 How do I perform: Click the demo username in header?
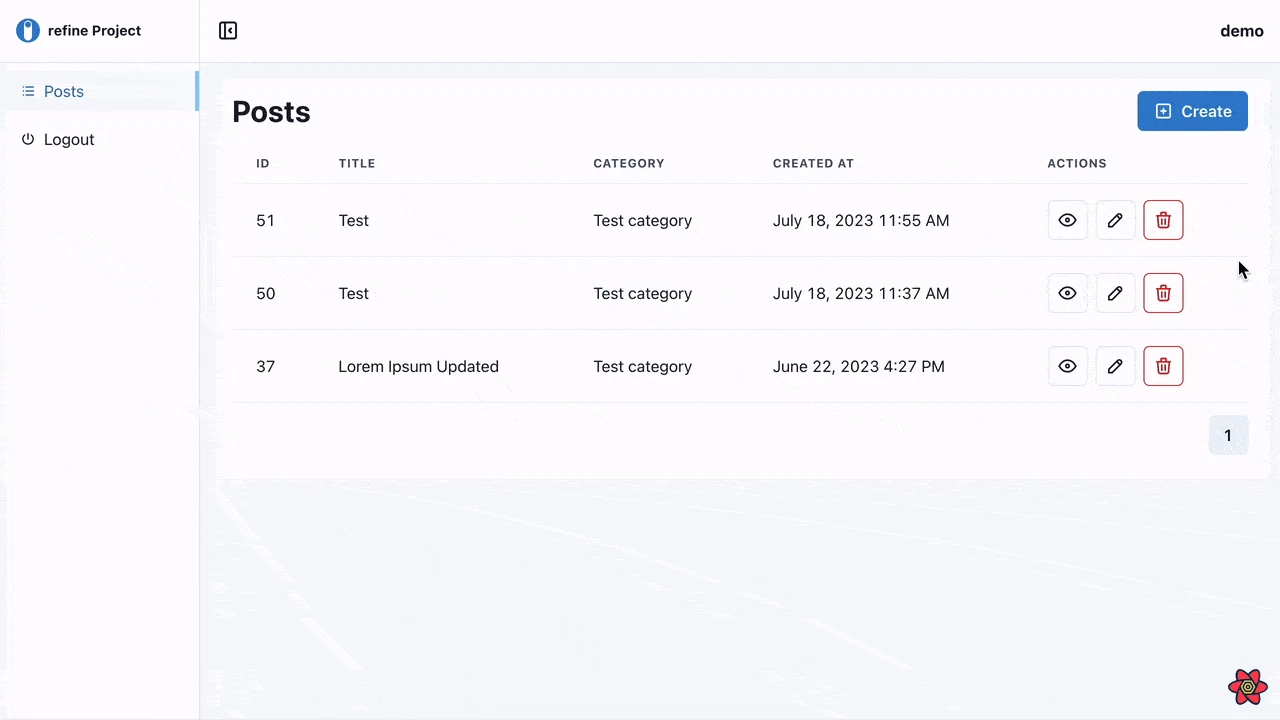point(1241,31)
